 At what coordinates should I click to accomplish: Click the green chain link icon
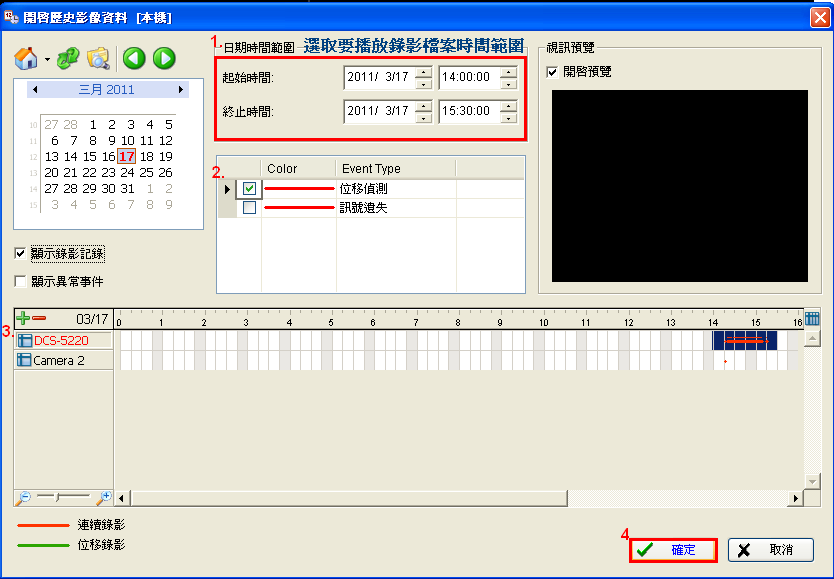[68, 59]
